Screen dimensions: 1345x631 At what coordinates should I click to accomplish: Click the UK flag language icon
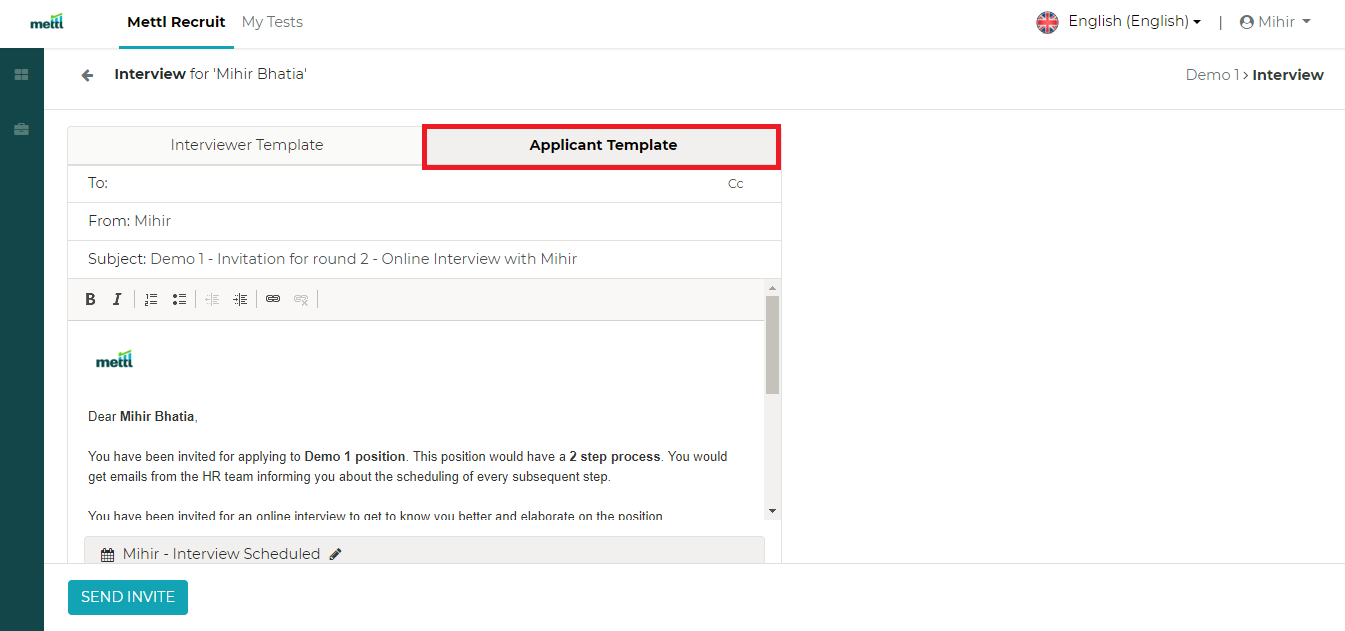(x=1047, y=22)
